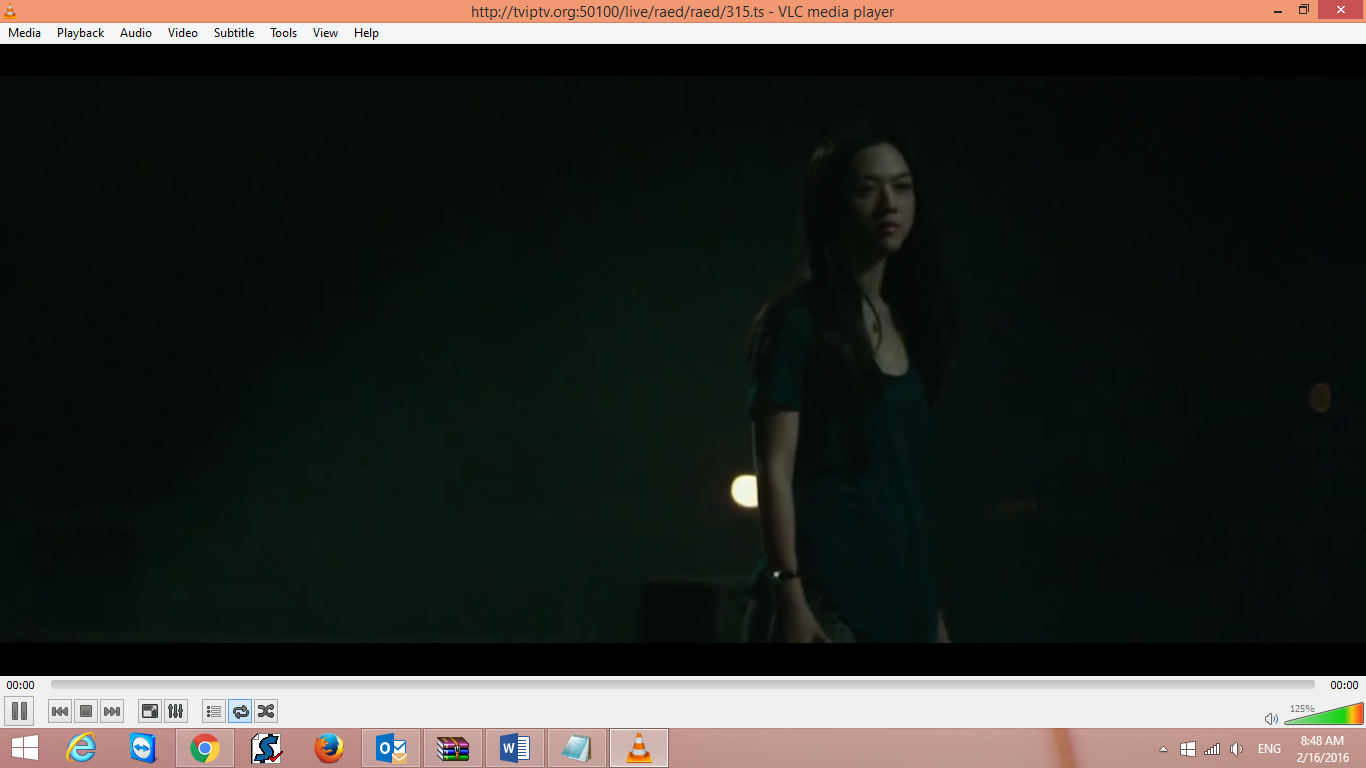Image resolution: width=1366 pixels, height=768 pixels.
Task: Open the View menu
Action: pos(326,33)
